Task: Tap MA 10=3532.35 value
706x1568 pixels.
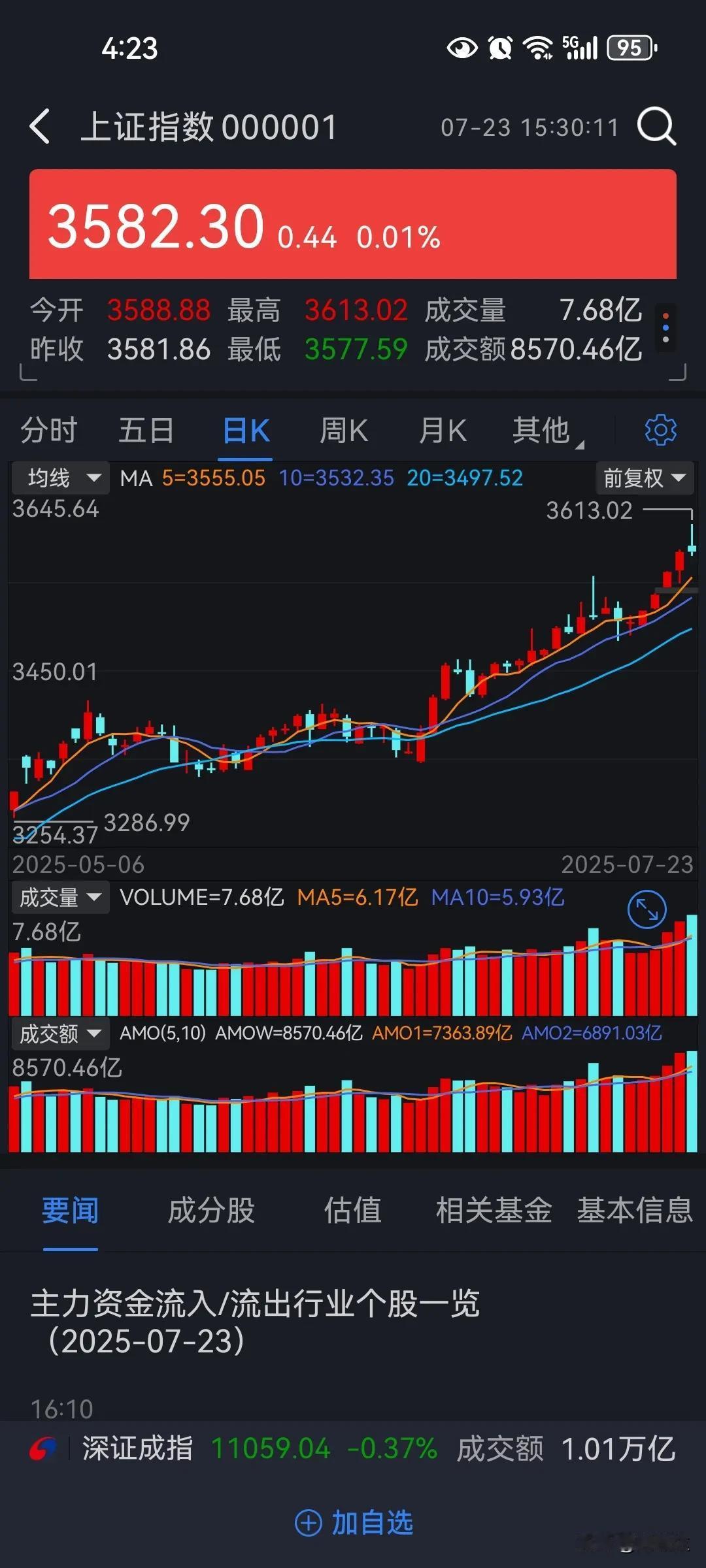Action: 337,478
